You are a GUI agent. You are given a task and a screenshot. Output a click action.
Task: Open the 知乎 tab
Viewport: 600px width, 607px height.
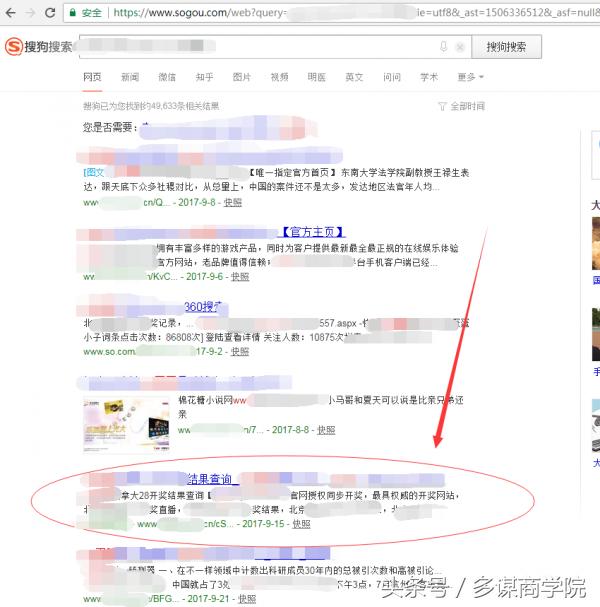pyautogui.click(x=204, y=77)
